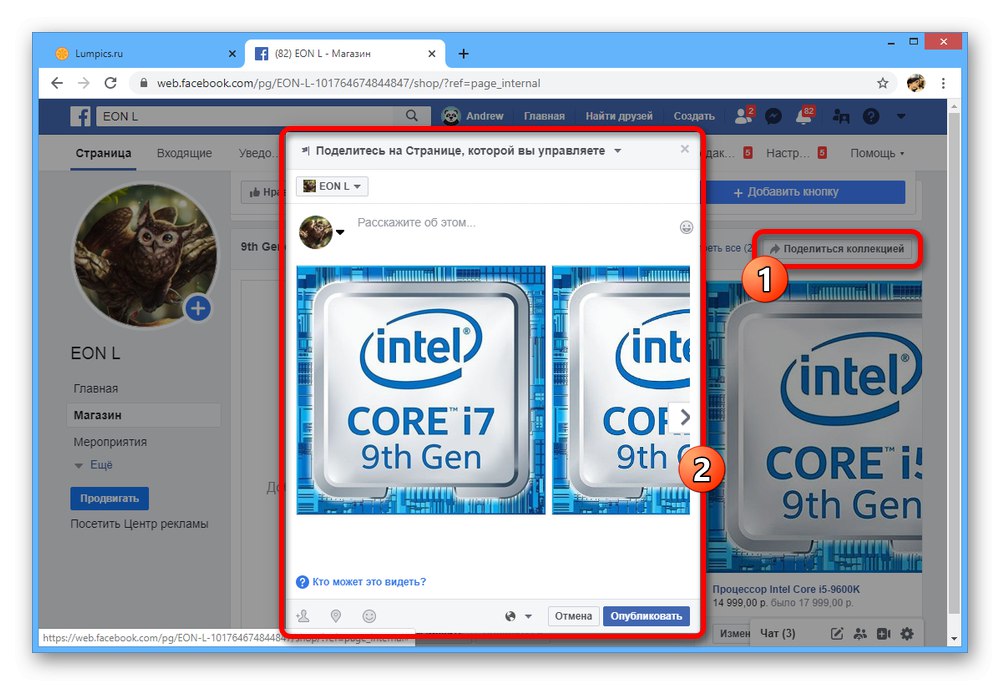Image resolution: width=1000 pixels, height=685 pixels.
Task: Click the Процессор Intel Core i5-9600K product title
Action: click(x=786, y=589)
